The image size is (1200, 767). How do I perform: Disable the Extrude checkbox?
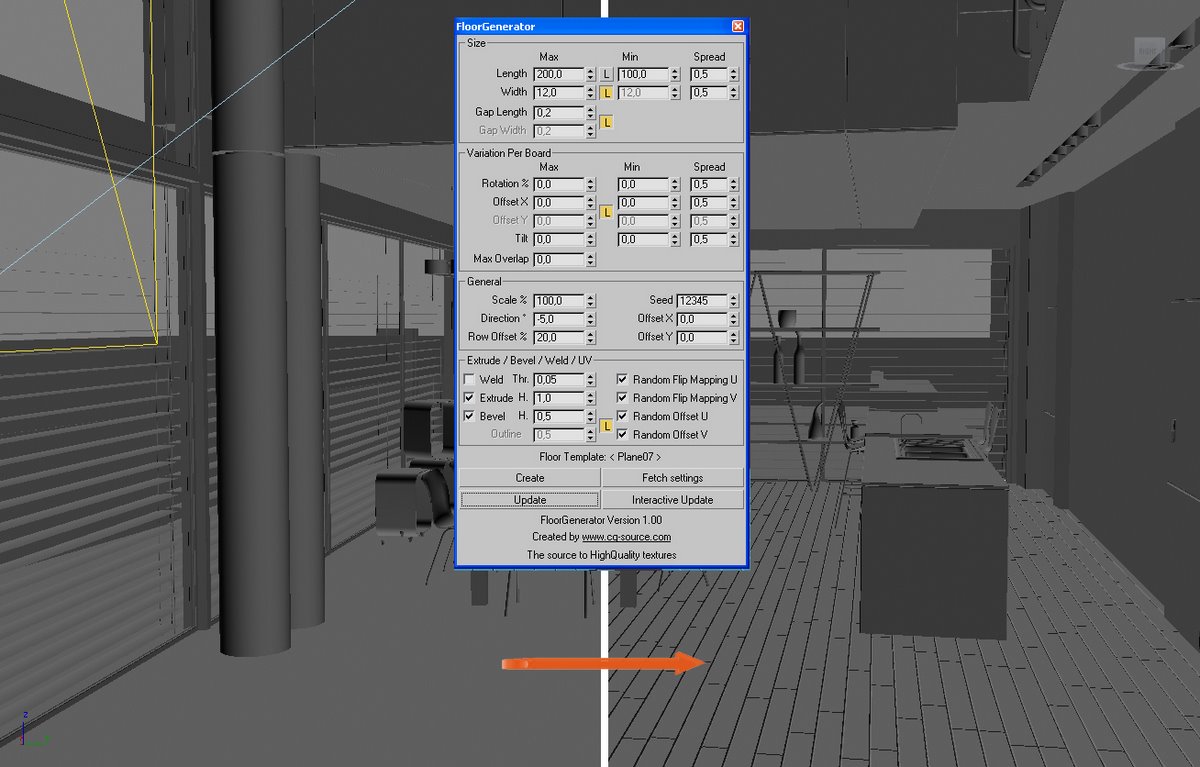point(470,398)
